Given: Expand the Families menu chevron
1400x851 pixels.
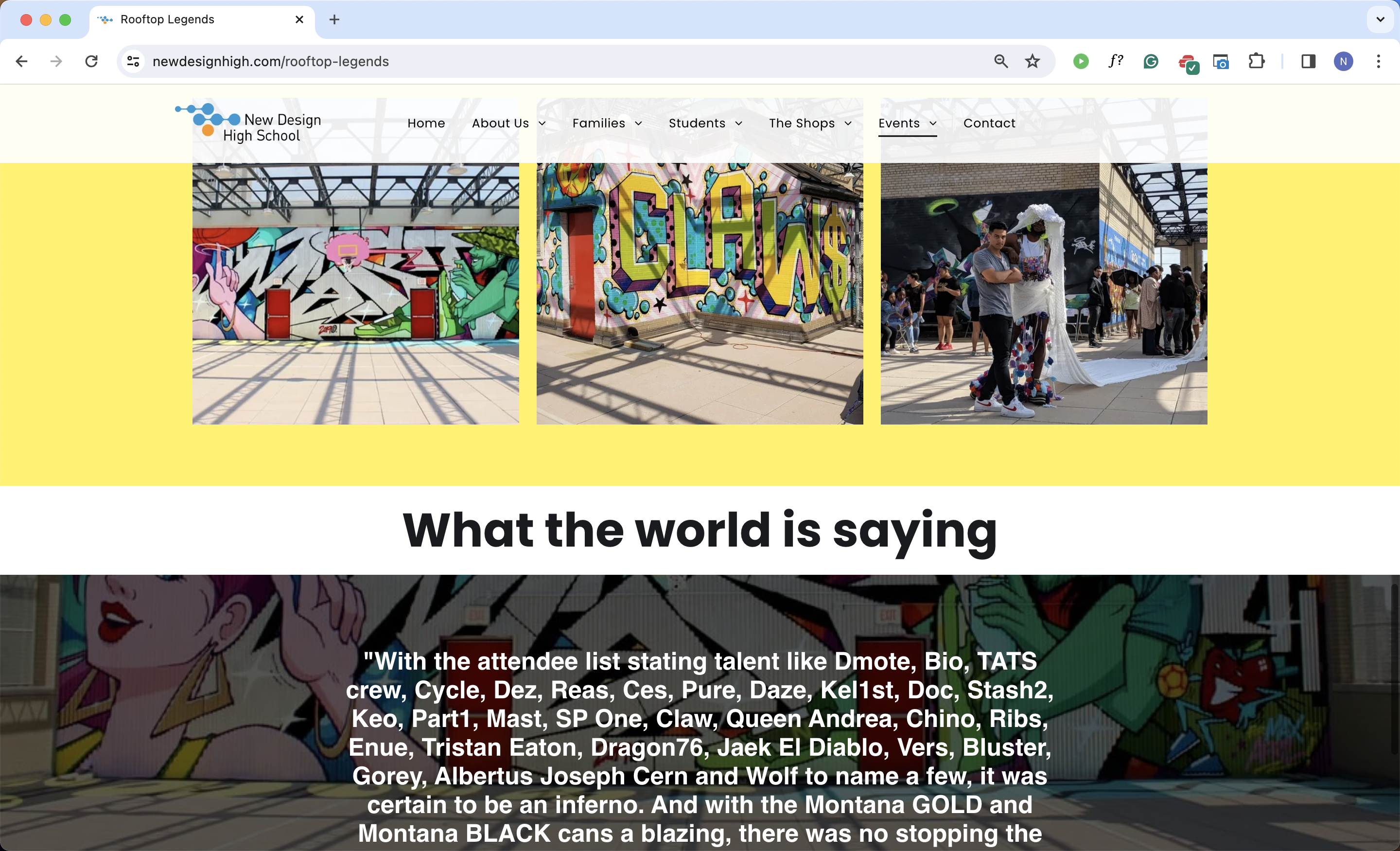Looking at the screenshot, I should (x=638, y=124).
